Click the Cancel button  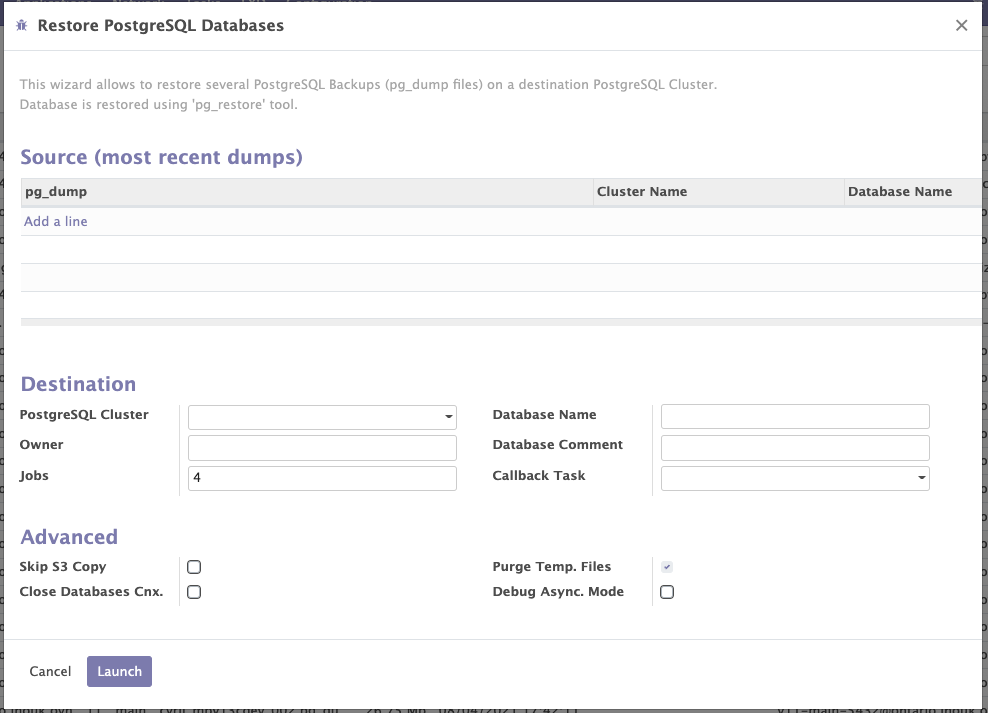(50, 672)
